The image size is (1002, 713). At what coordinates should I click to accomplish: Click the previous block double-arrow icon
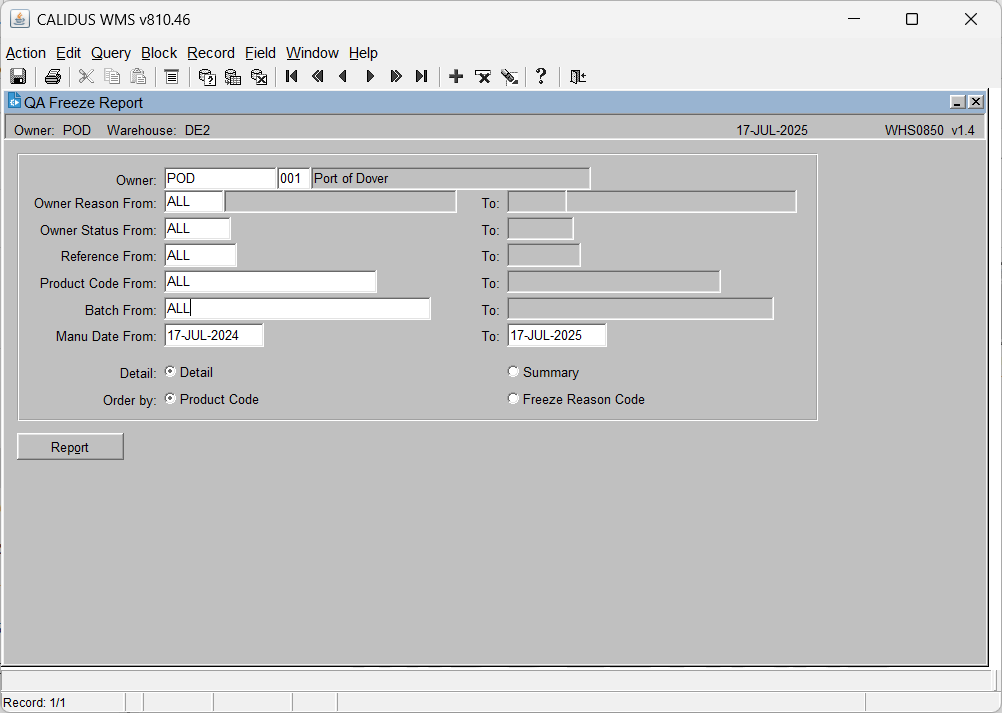click(x=318, y=77)
